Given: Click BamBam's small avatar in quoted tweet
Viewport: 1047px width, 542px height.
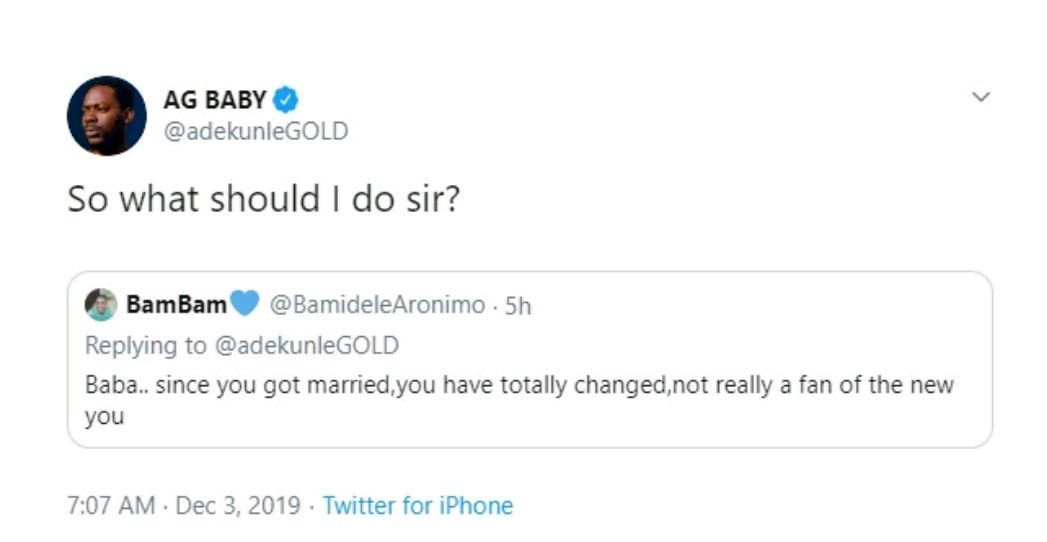Looking at the screenshot, I should [101, 304].
